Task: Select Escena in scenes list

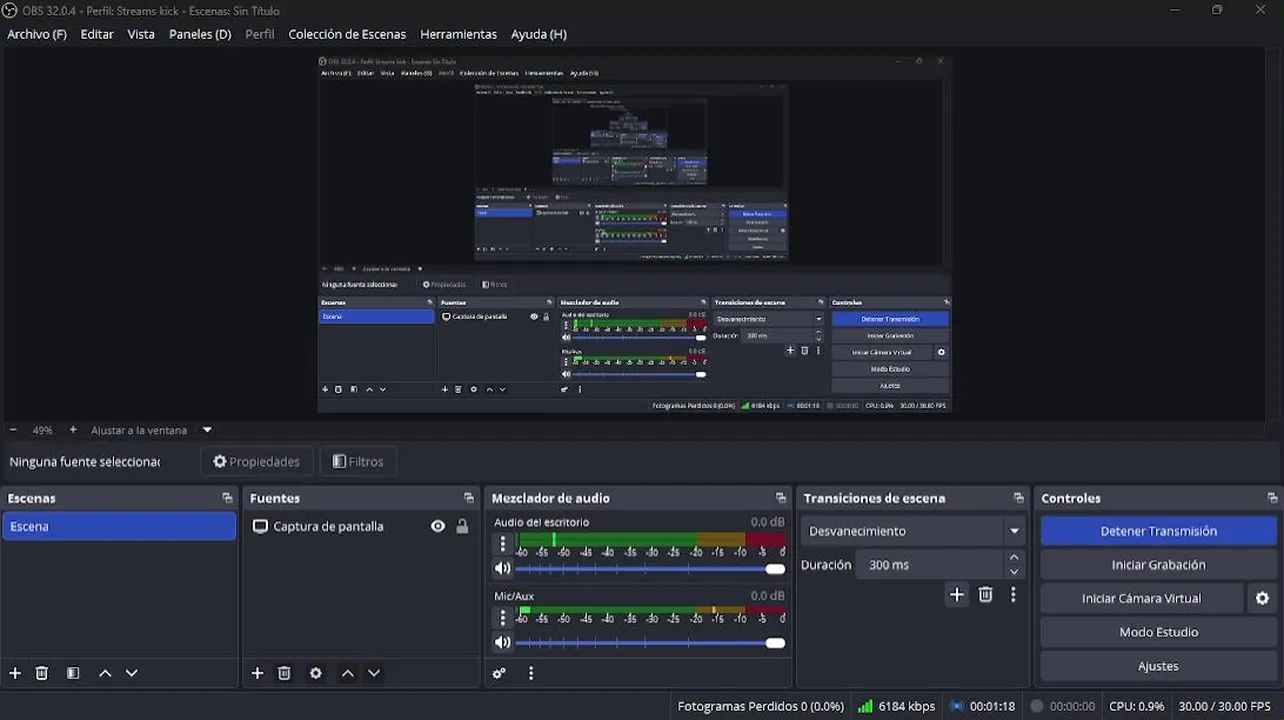Action: (x=119, y=526)
